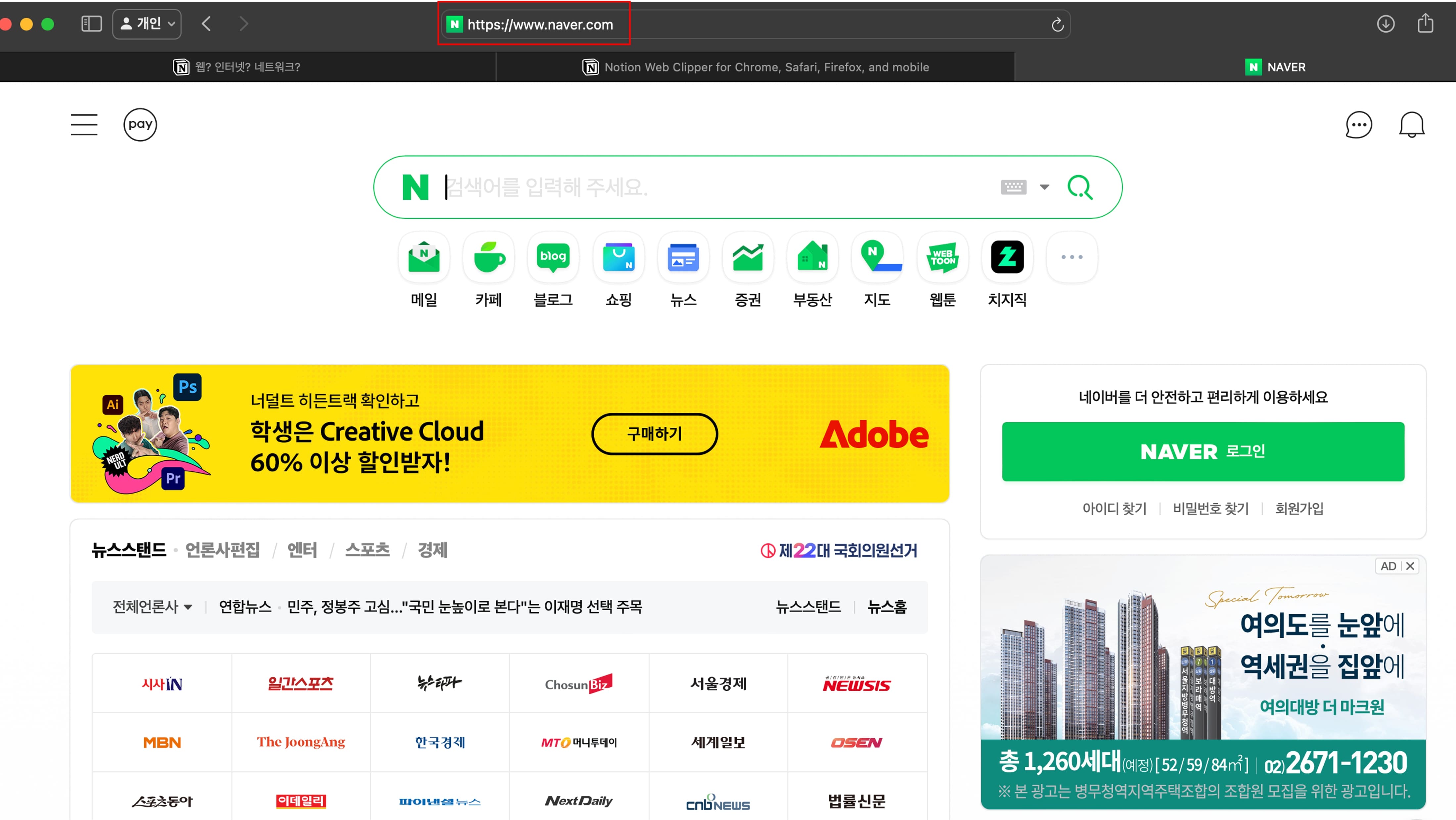Click the 구매하기 button on Adobe banner
This screenshot has height=820, width=1456.
point(655,433)
